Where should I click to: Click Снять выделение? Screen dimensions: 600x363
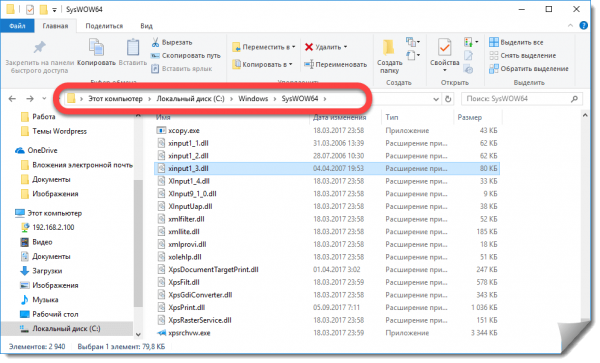[523, 55]
